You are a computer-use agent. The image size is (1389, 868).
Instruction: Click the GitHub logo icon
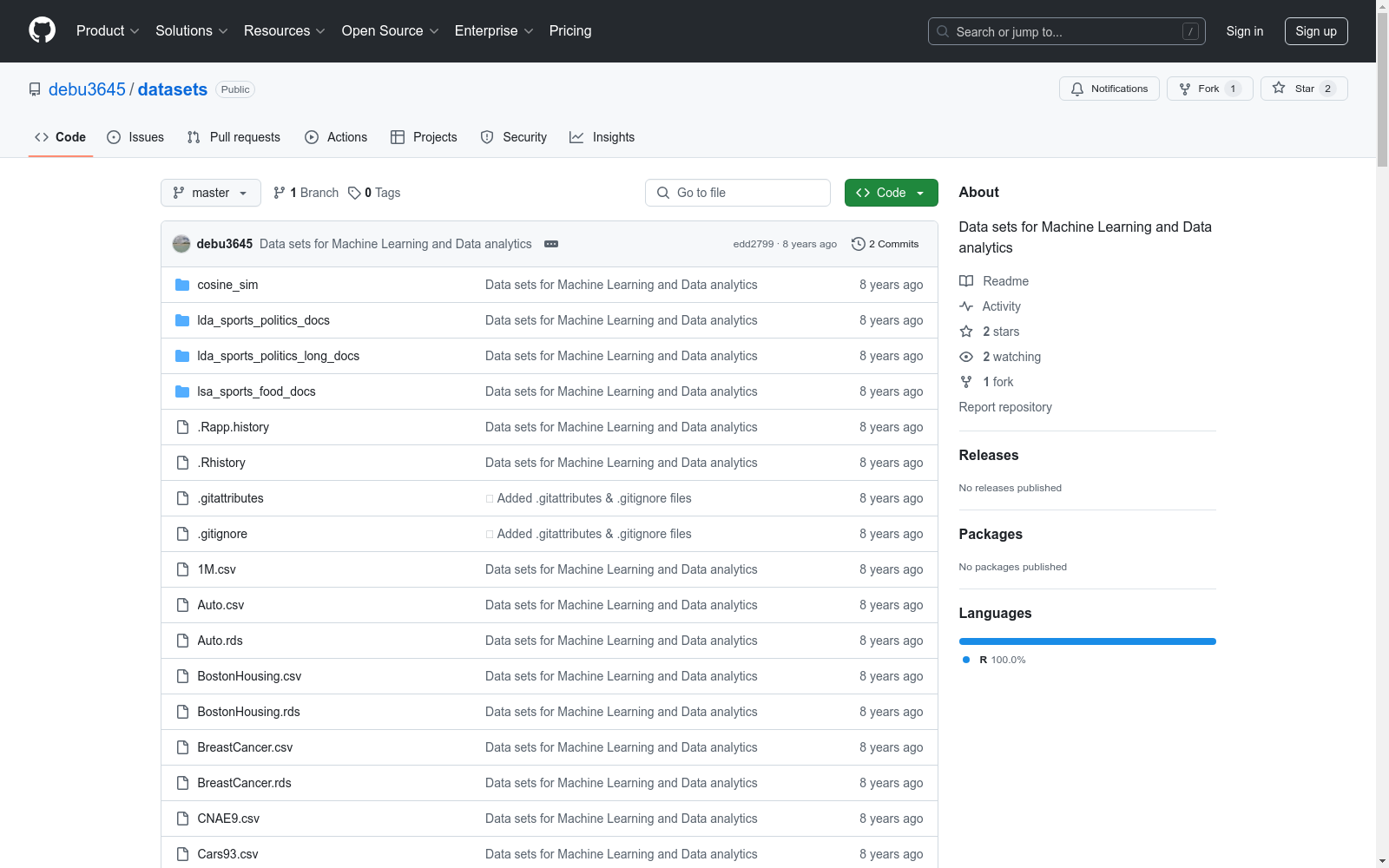pyautogui.click(x=42, y=30)
